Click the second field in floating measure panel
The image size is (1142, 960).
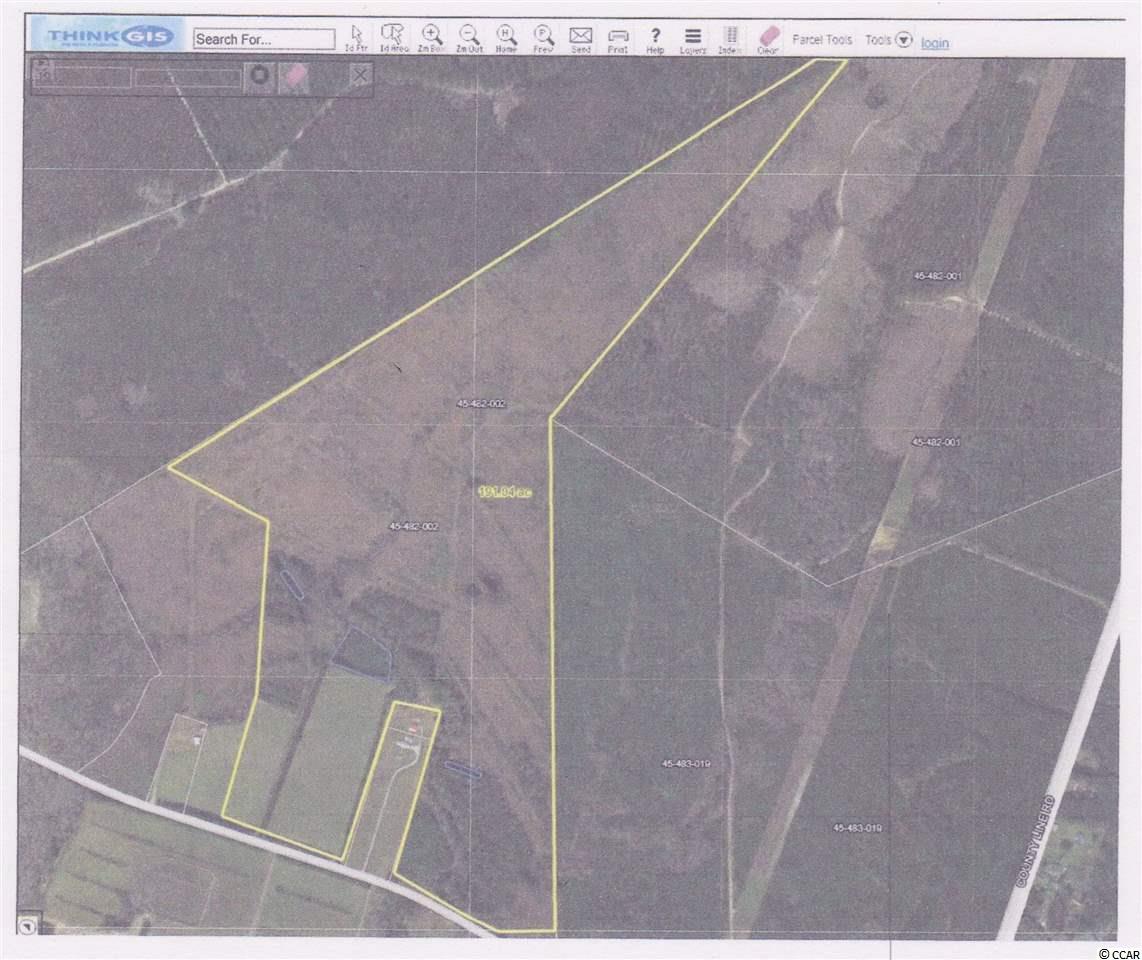coord(188,78)
